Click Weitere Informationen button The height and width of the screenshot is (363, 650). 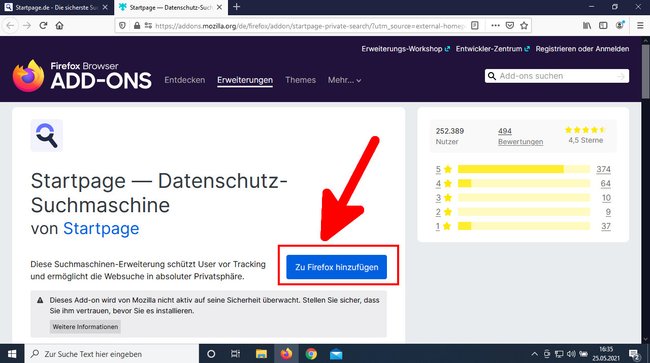coord(85,327)
